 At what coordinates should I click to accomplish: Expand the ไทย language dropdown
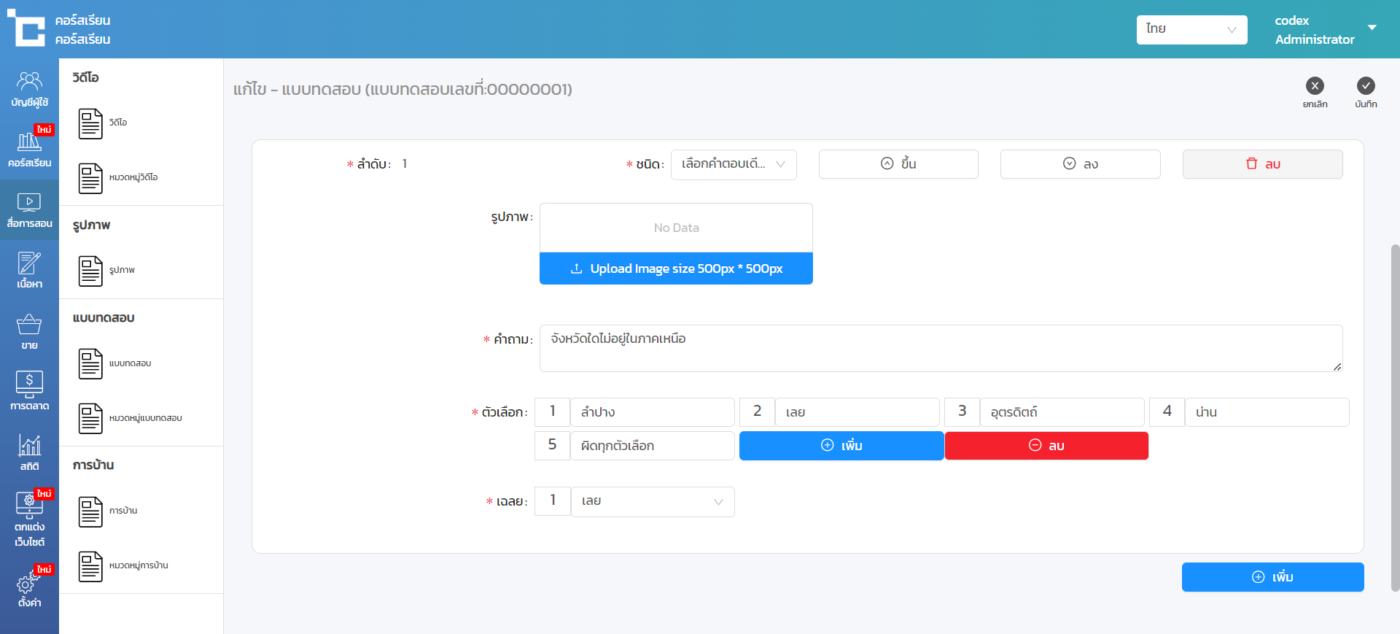pos(1191,30)
